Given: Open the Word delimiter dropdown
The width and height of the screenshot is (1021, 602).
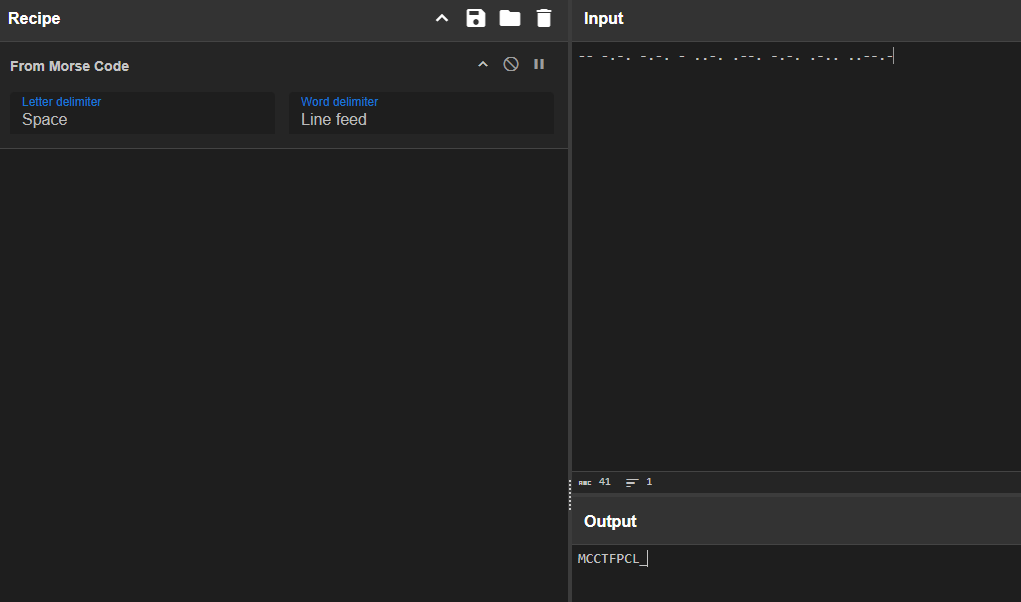Looking at the screenshot, I should (x=421, y=113).
